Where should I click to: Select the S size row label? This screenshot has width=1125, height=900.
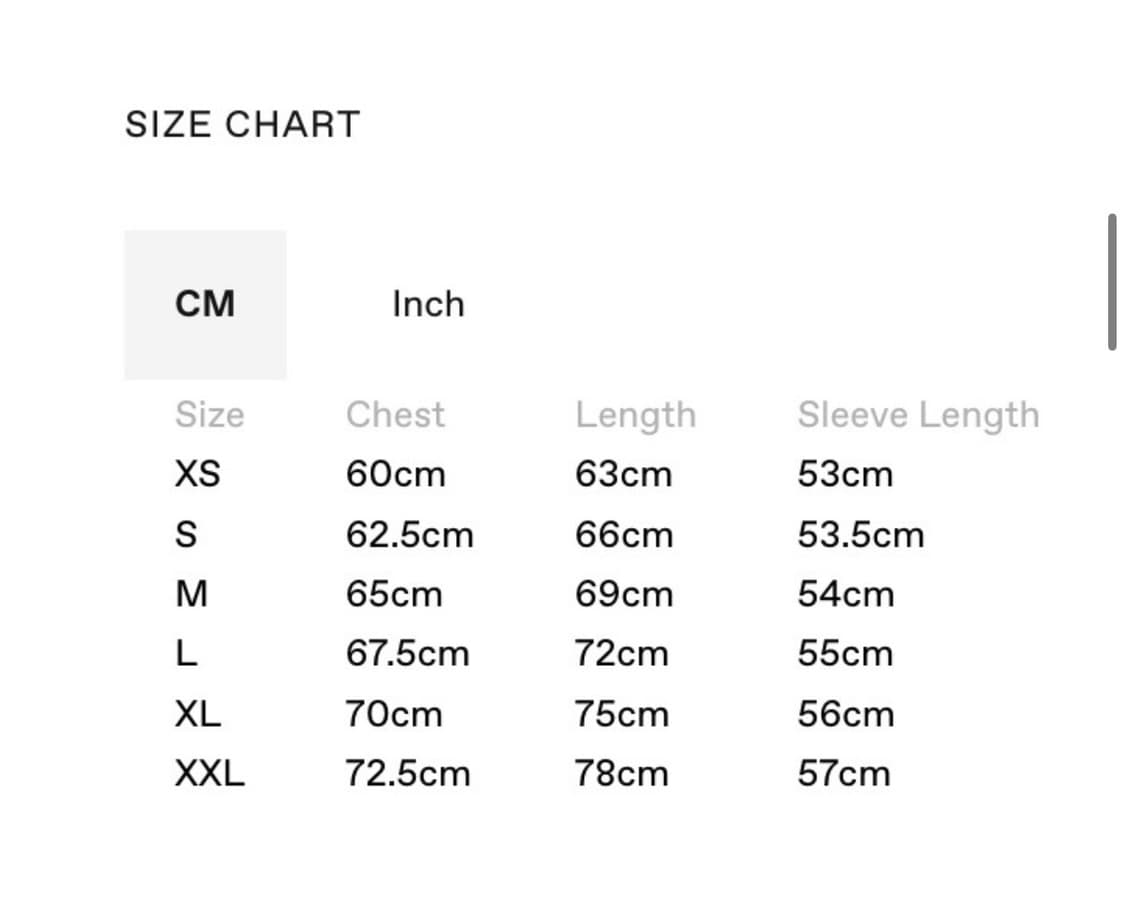point(186,535)
